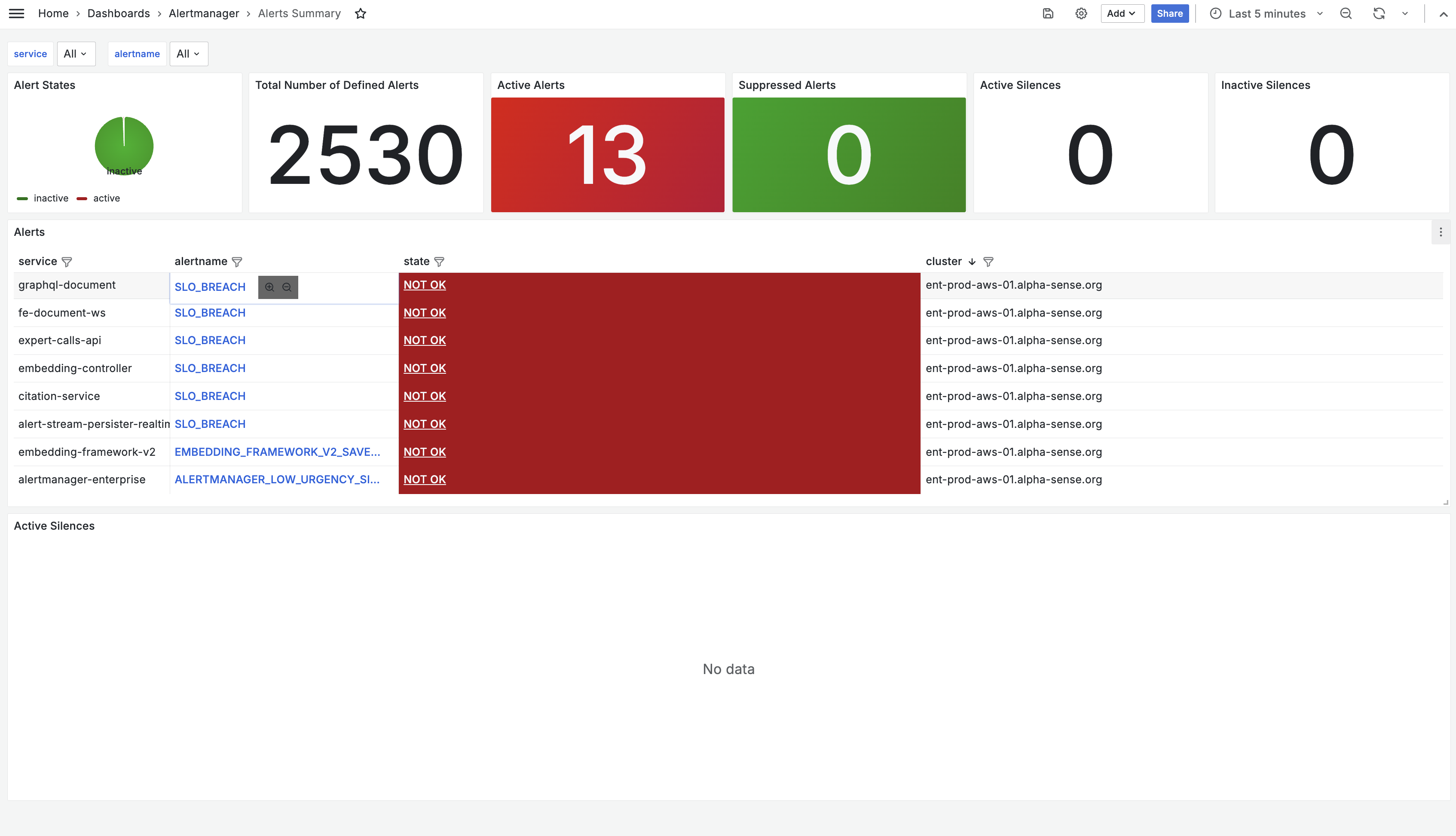Open dashboard settings gear
Screen dimensions: 1456x836
1081,13
